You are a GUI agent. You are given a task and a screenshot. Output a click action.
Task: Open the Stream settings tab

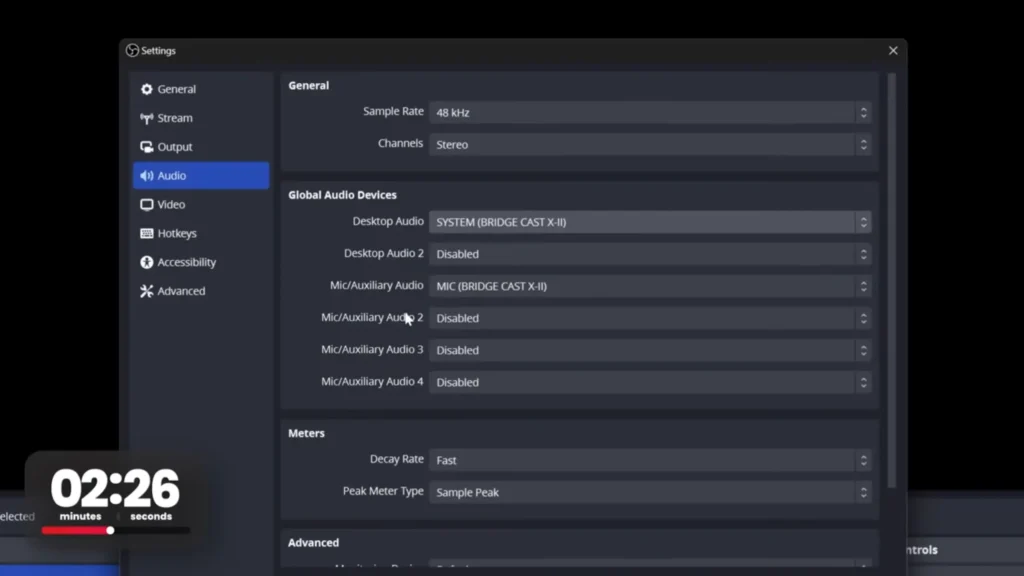coord(201,118)
